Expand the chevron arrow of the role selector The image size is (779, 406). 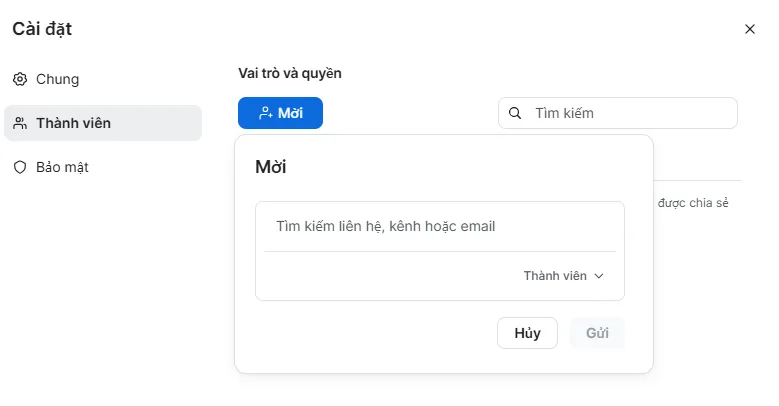point(599,276)
